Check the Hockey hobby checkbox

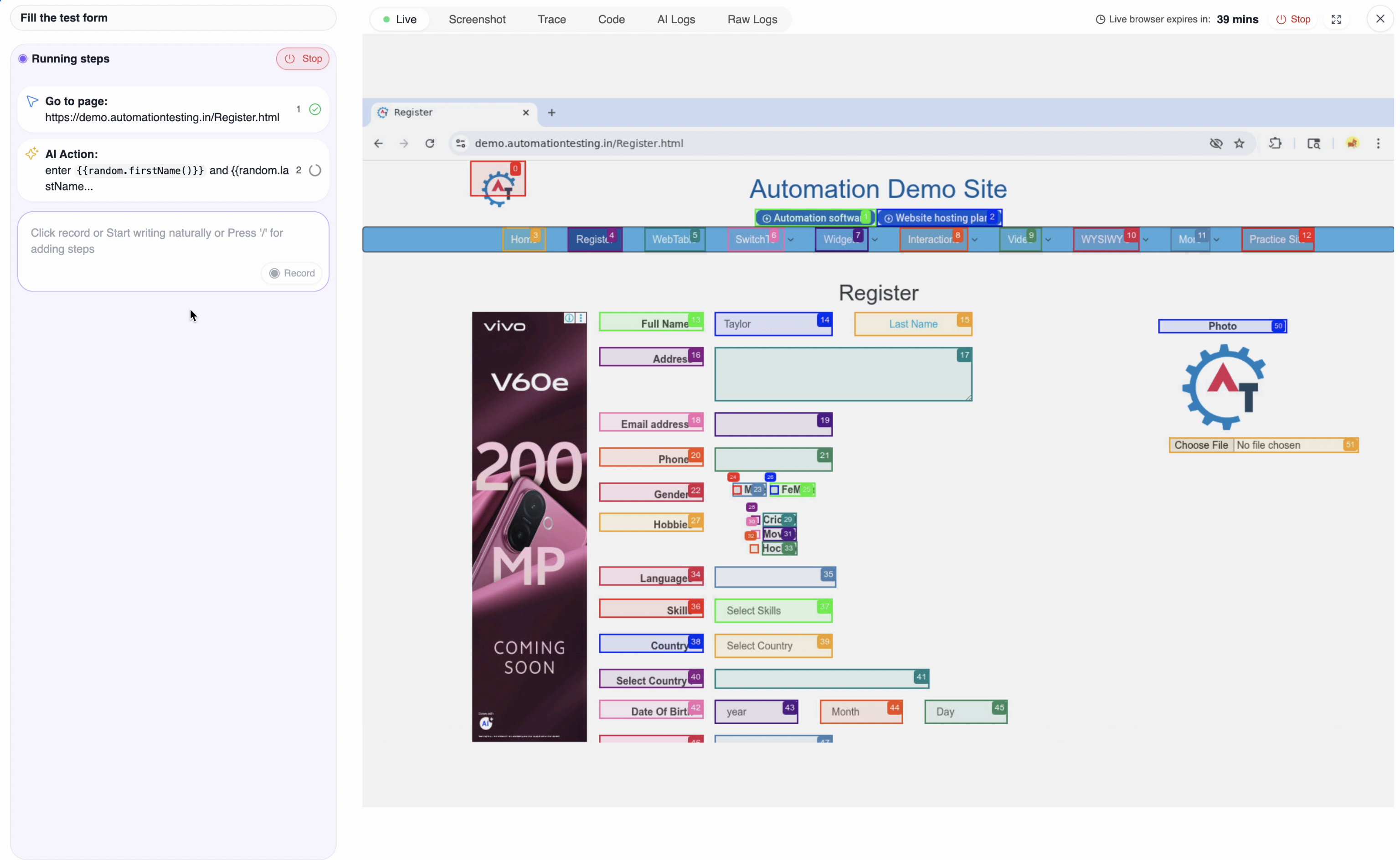[754, 549]
